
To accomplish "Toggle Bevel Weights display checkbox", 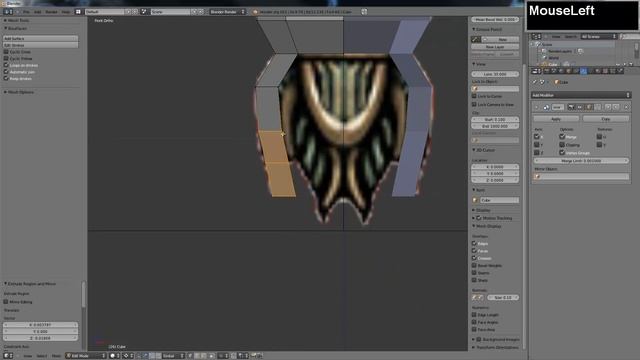I will click(474, 265).
